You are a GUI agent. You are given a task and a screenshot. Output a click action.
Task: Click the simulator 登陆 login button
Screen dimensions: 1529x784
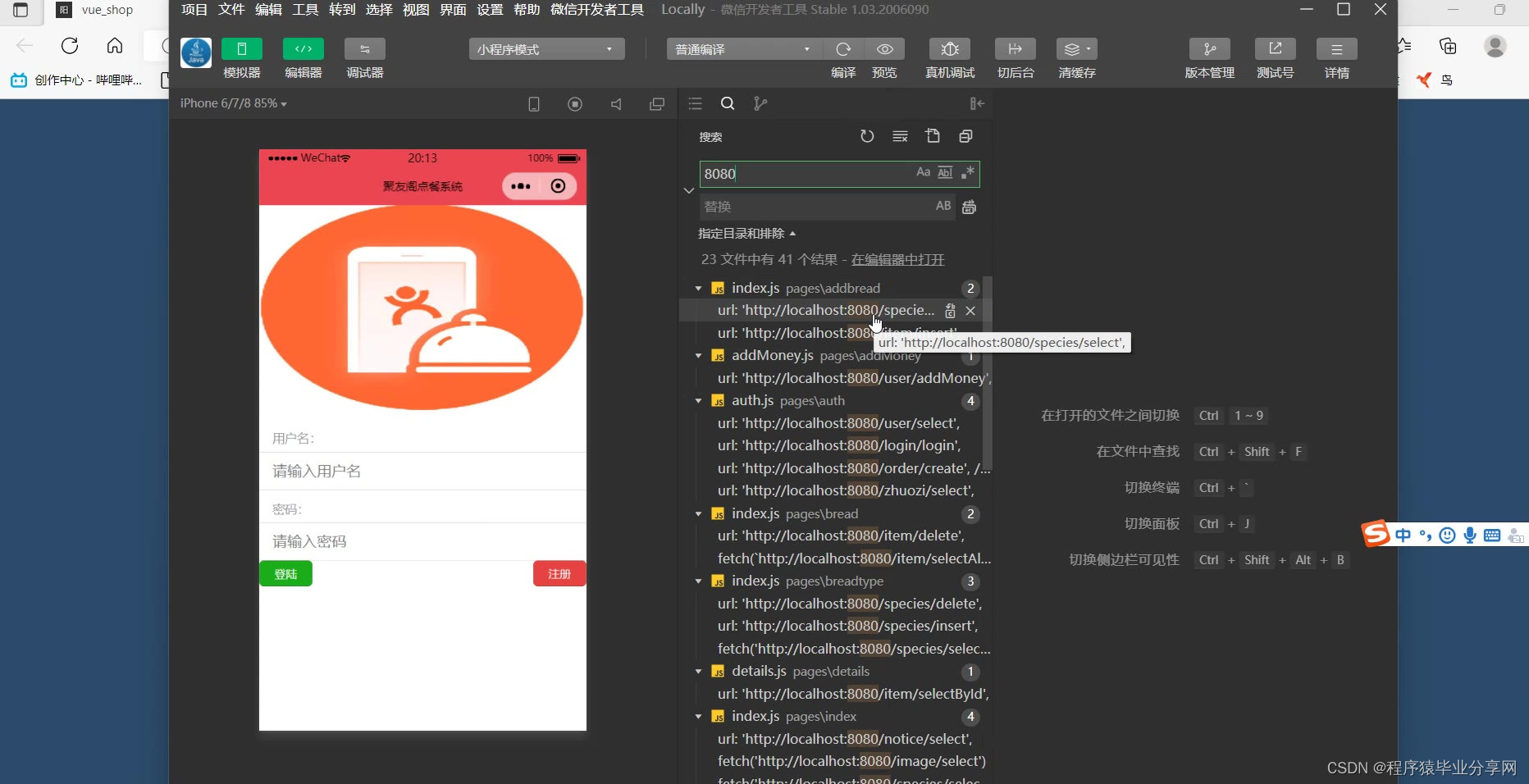[285, 574]
